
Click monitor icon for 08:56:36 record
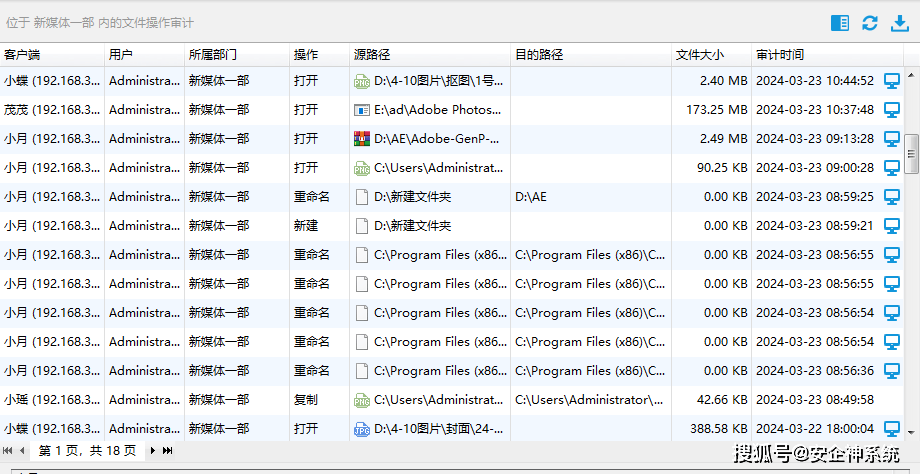(892, 371)
